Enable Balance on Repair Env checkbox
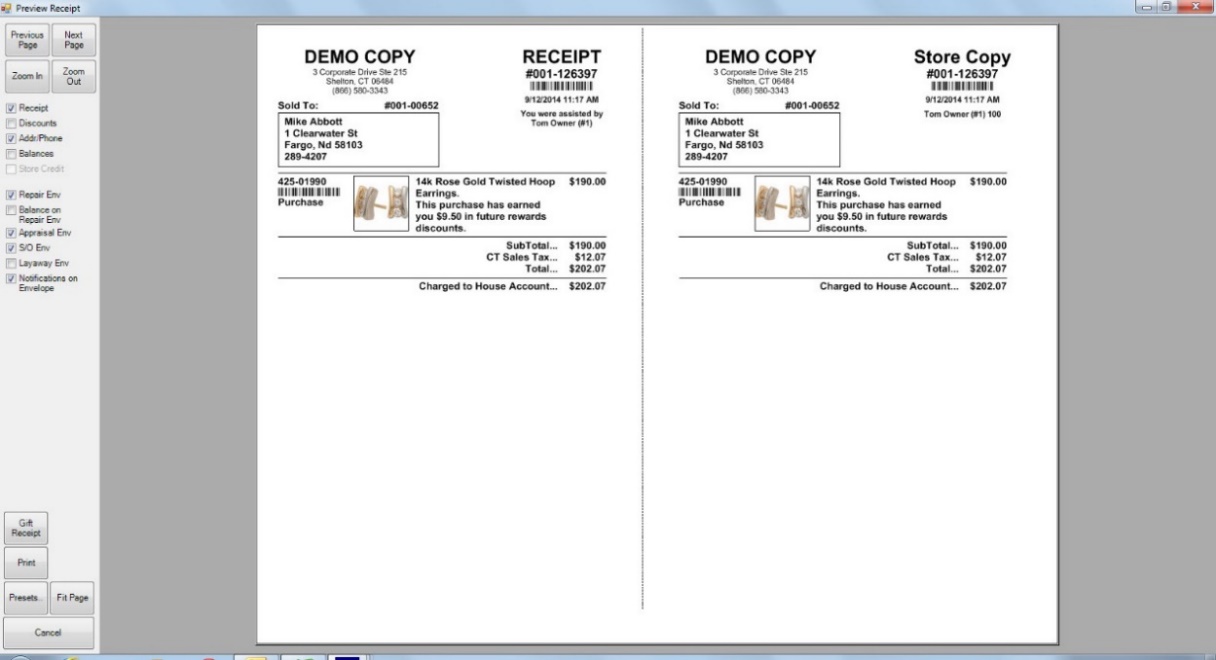 click(11, 210)
